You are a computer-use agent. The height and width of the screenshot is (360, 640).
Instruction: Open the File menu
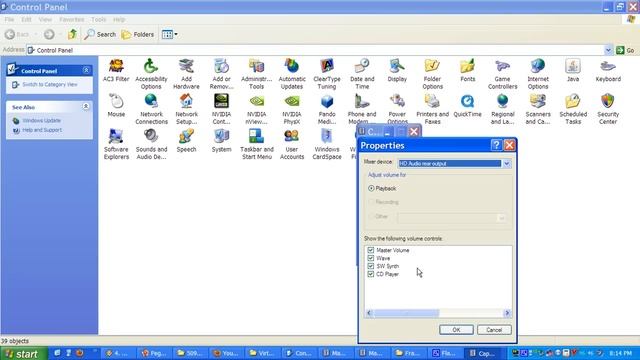(9, 20)
